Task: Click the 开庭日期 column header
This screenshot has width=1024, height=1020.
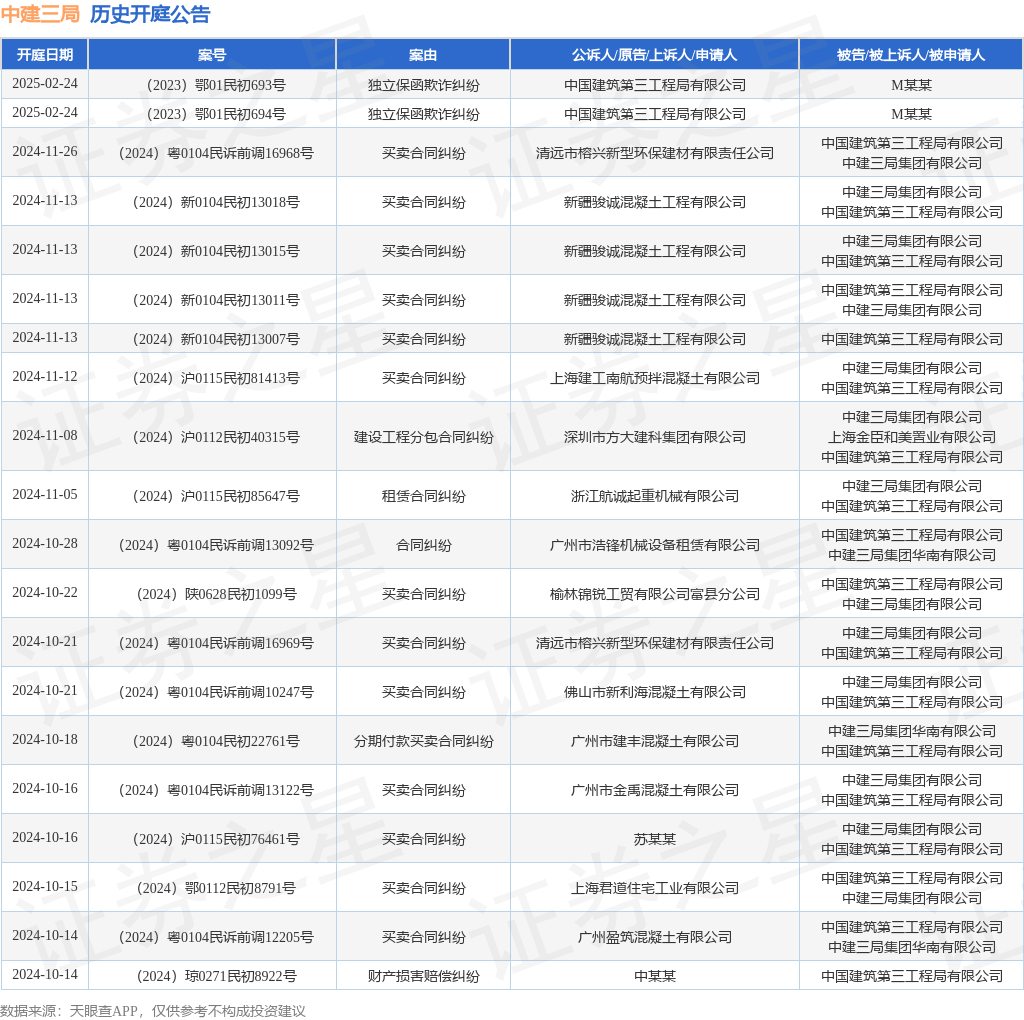Action: [x=44, y=55]
